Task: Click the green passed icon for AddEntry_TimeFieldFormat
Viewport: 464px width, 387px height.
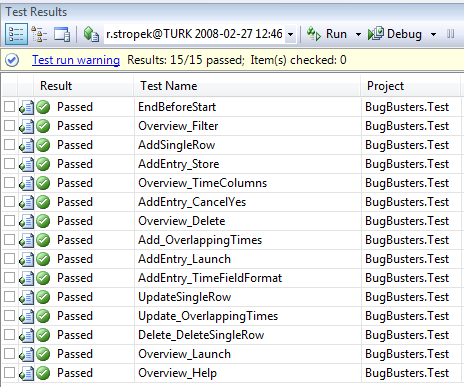Action: coord(43,278)
